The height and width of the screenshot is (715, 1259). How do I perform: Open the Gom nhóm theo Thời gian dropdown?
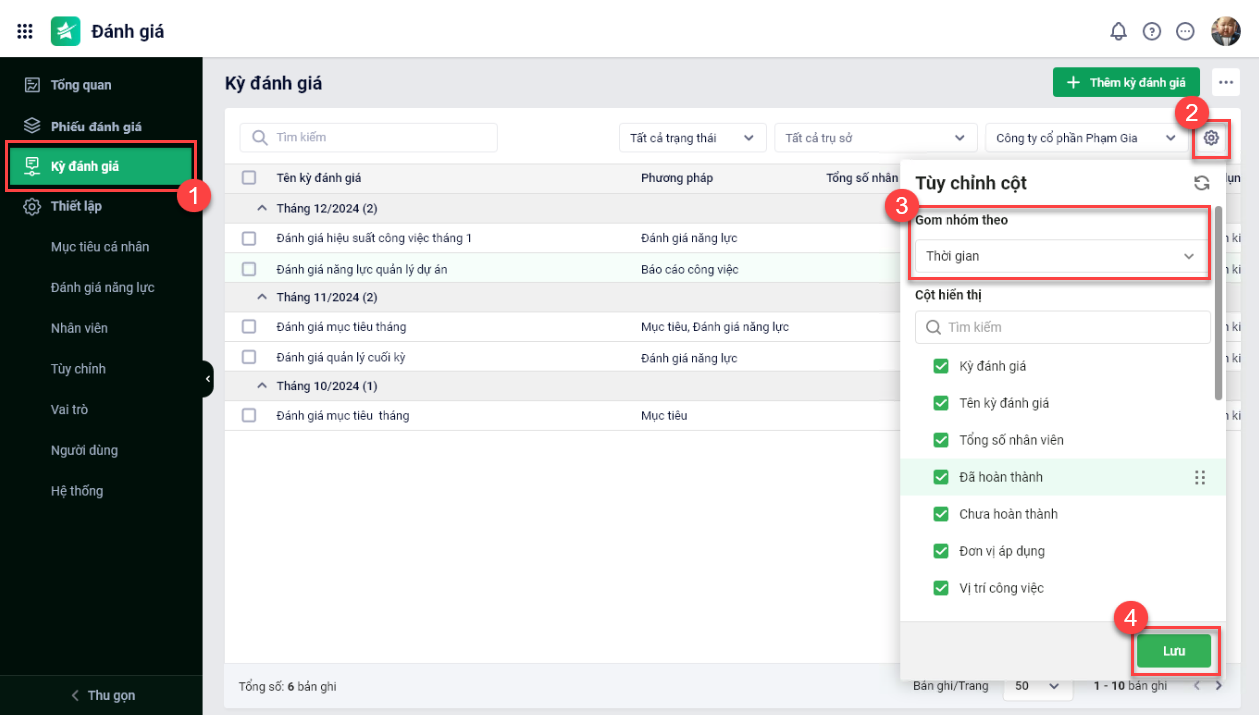pos(1062,256)
